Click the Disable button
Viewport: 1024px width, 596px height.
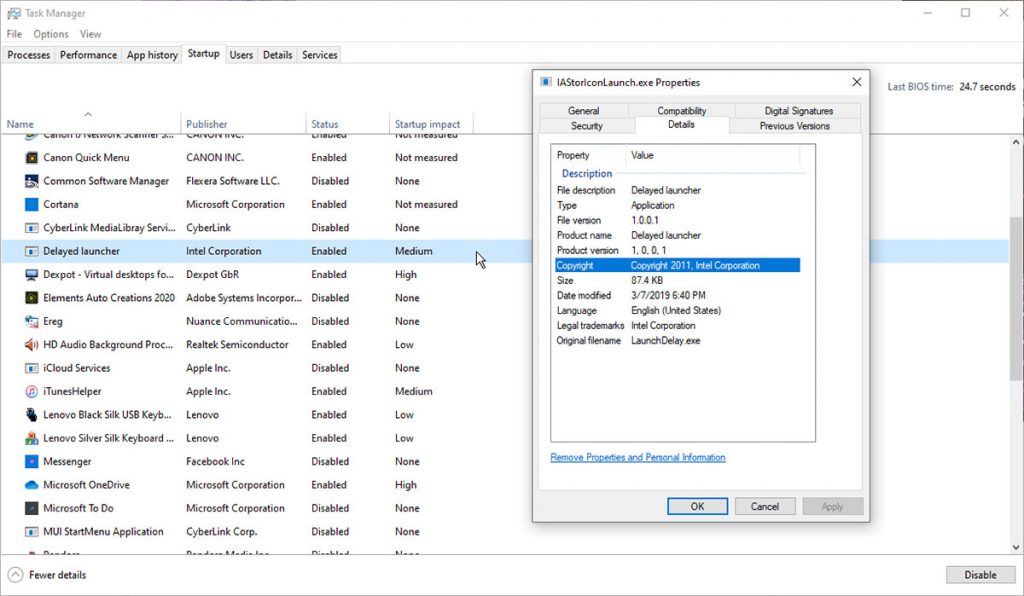pos(980,575)
